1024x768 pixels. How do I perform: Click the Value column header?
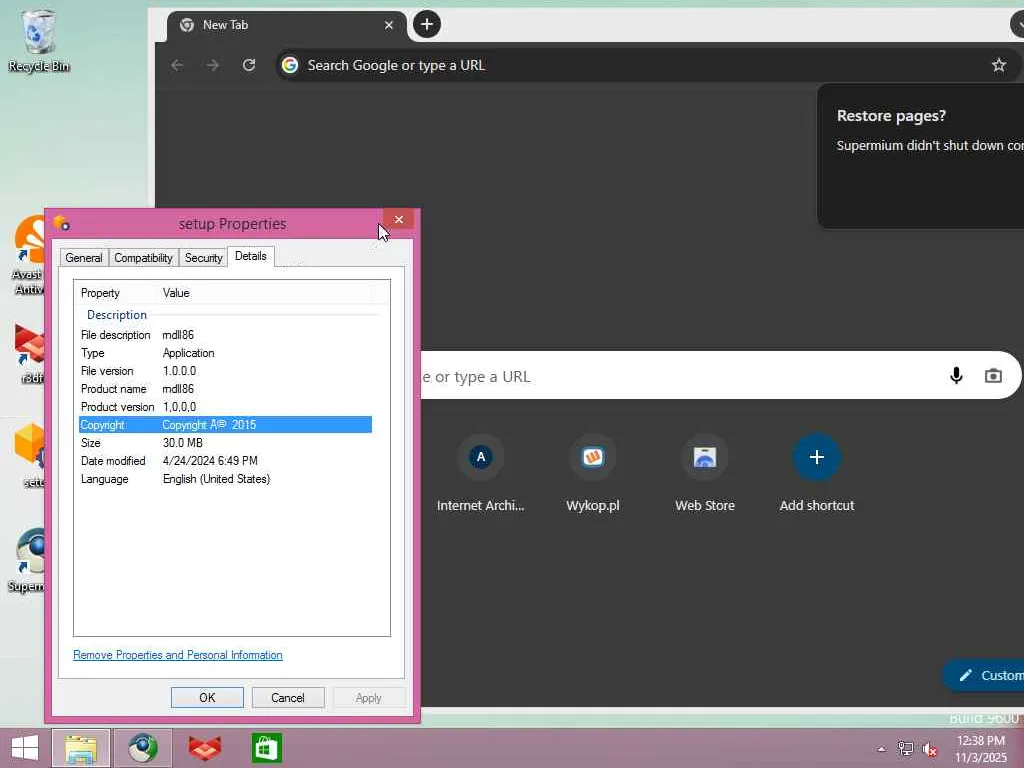pos(264,293)
